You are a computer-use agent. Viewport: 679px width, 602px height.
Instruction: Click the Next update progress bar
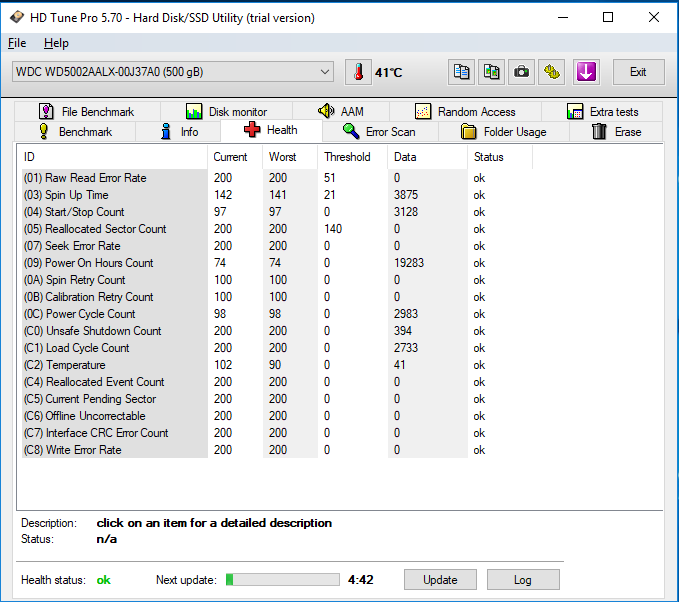coord(282,579)
